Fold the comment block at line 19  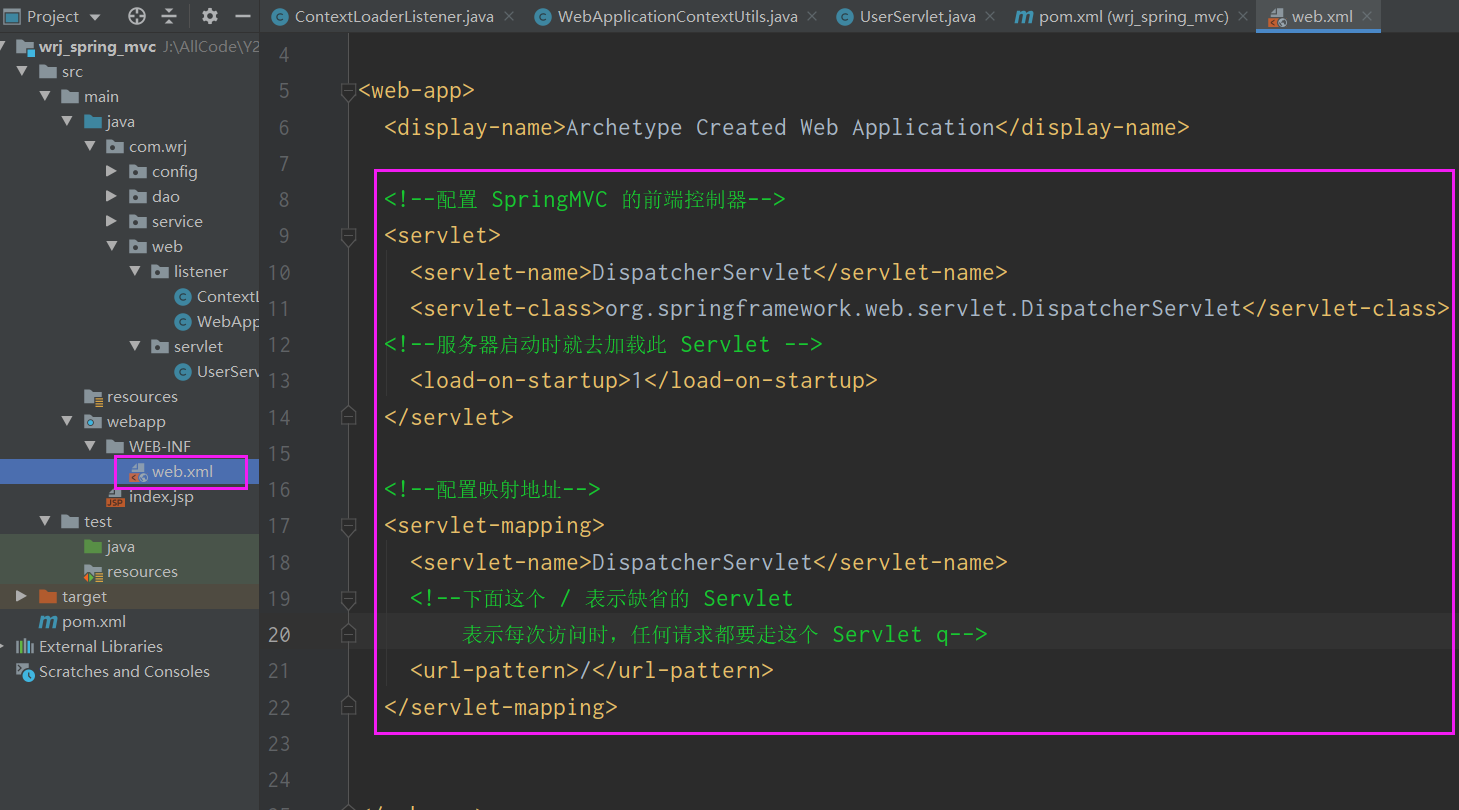coord(348,599)
